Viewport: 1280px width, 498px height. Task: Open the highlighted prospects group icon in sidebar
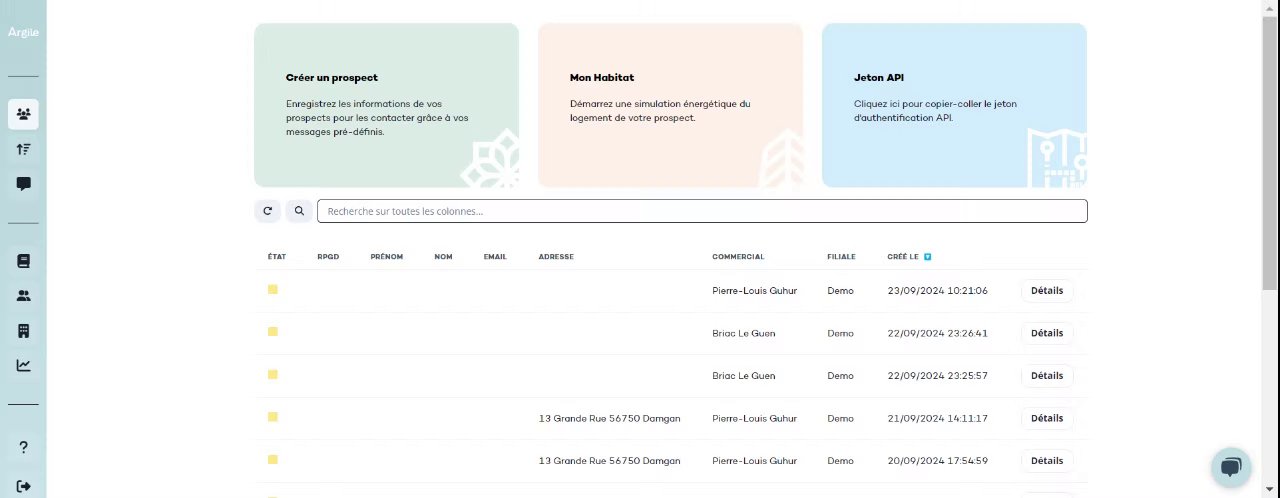pos(23,114)
